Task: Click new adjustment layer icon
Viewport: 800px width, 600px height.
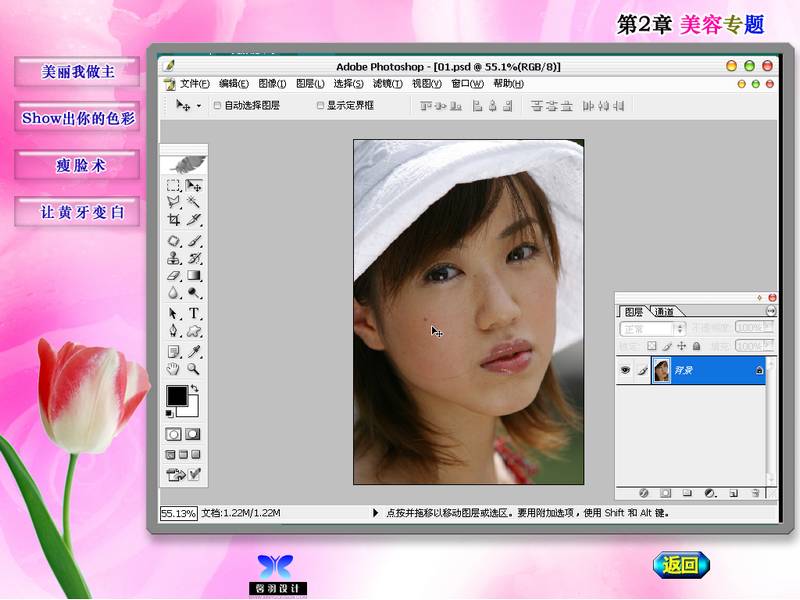Action: [x=710, y=493]
